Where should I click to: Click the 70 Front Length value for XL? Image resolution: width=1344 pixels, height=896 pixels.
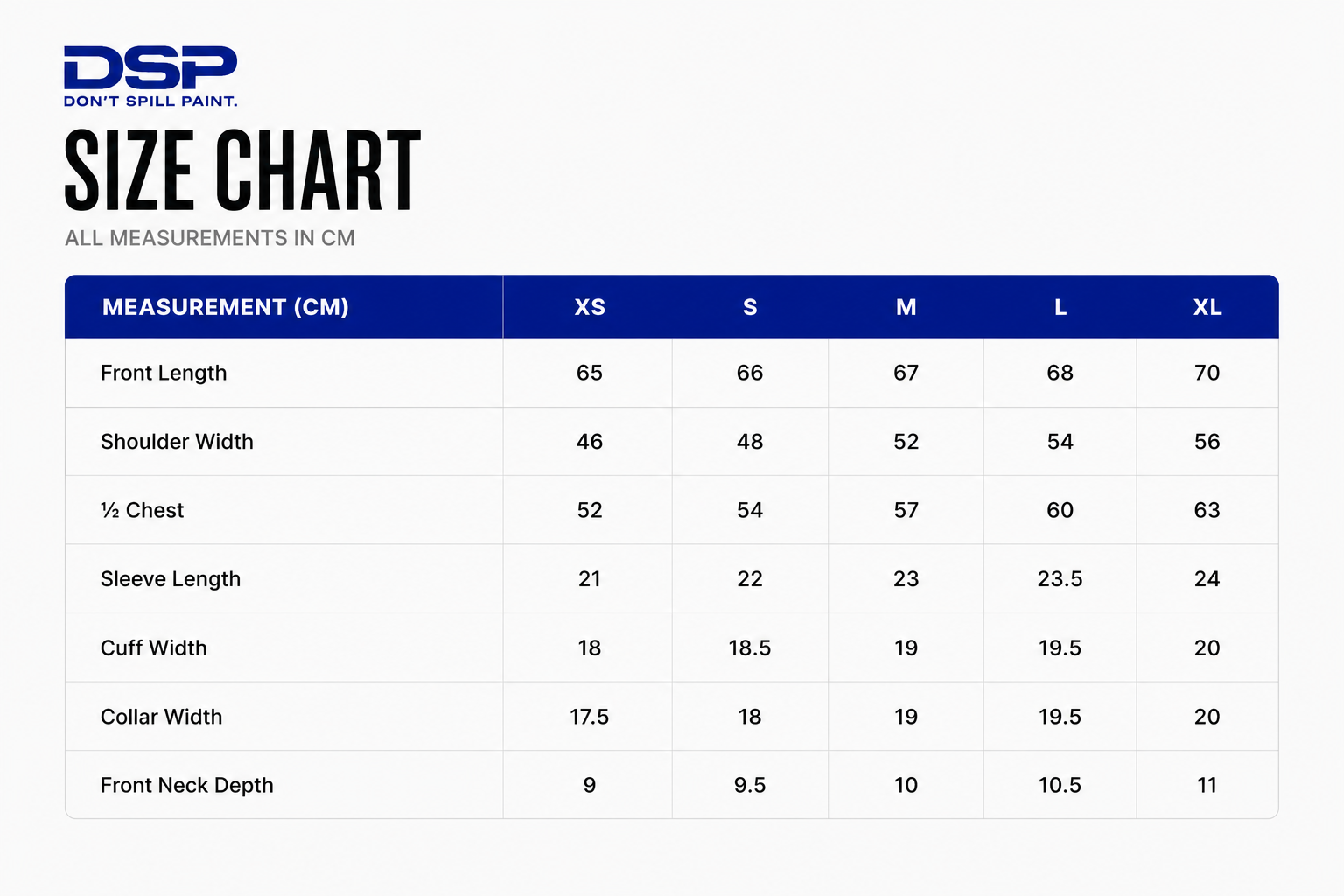[1207, 373]
